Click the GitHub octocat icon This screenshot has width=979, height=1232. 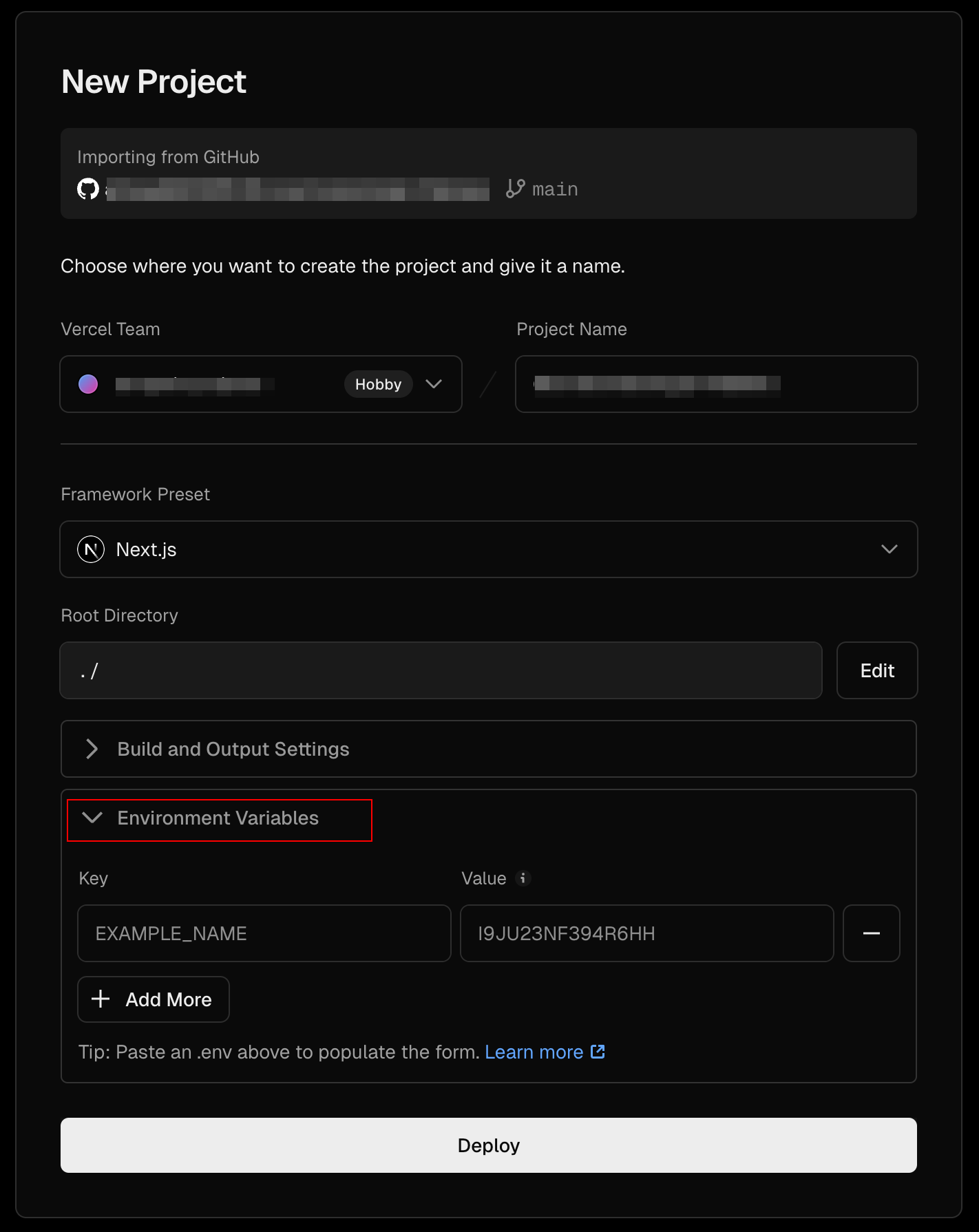pyautogui.click(x=88, y=189)
